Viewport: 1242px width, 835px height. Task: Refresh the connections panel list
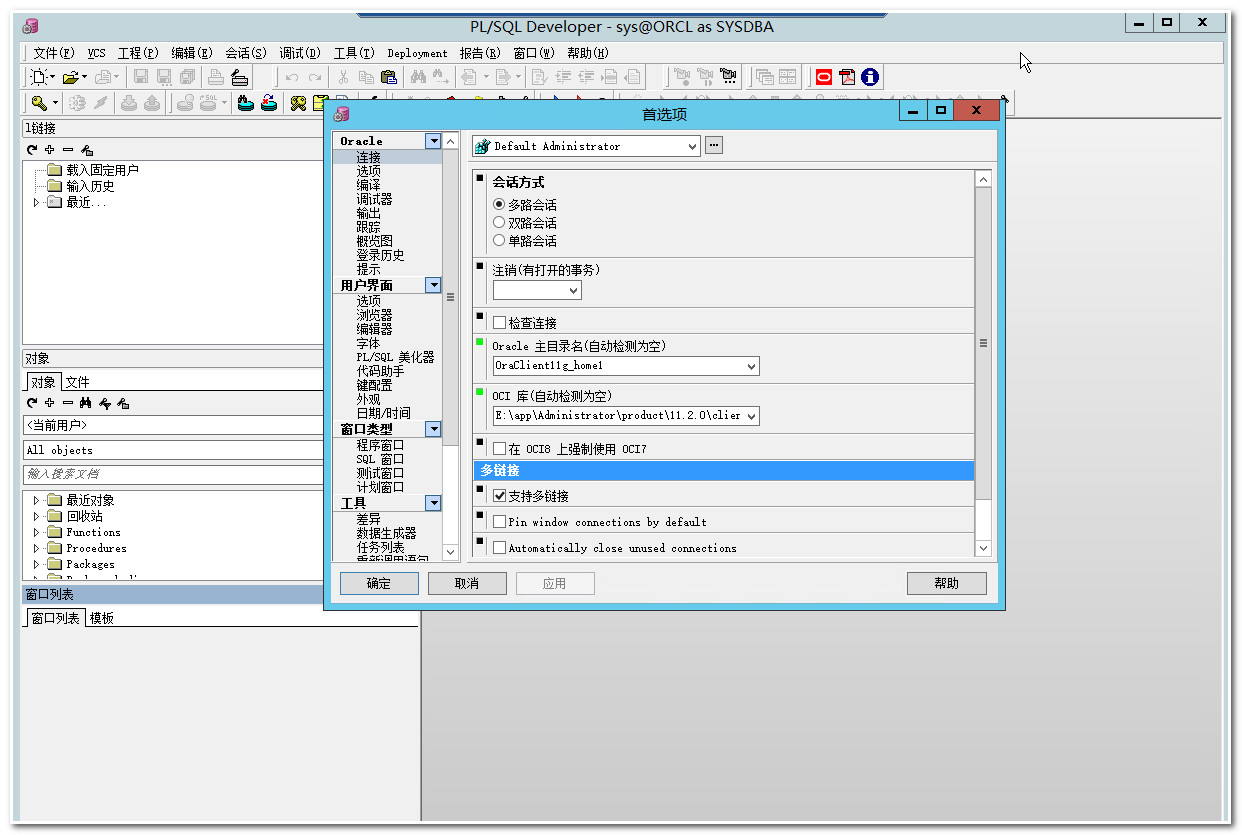(32, 150)
